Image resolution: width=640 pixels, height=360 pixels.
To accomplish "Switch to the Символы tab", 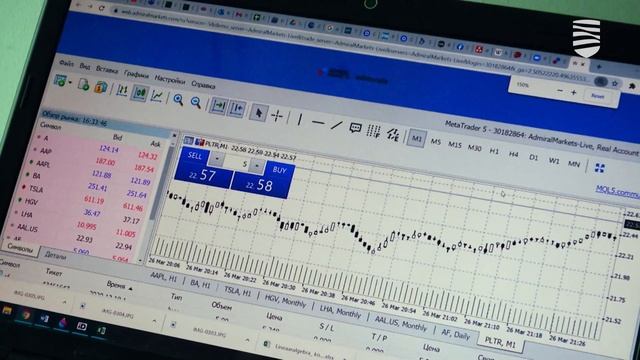I will point(20,247).
